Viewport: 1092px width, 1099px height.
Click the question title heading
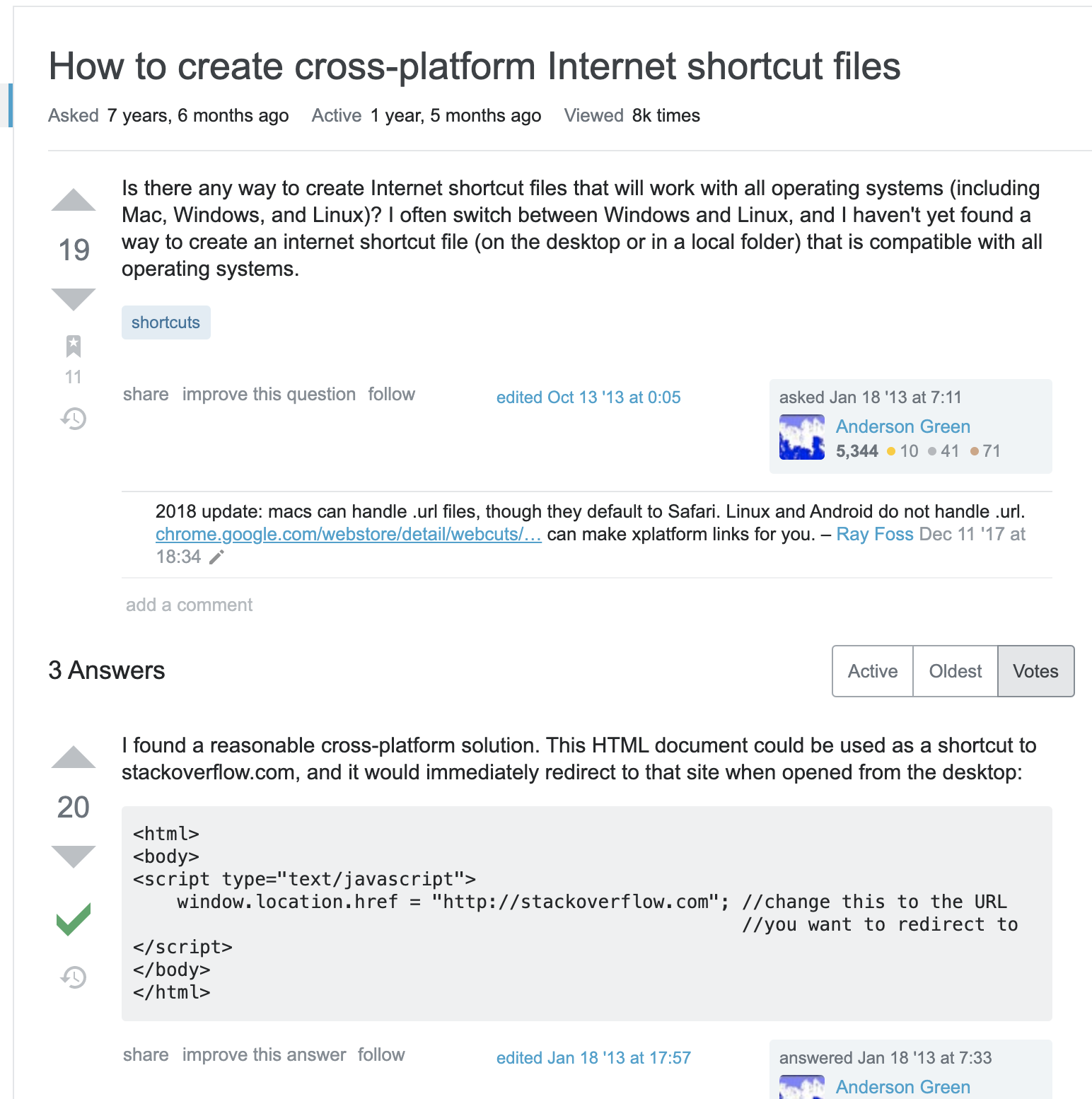pyautogui.click(x=475, y=66)
